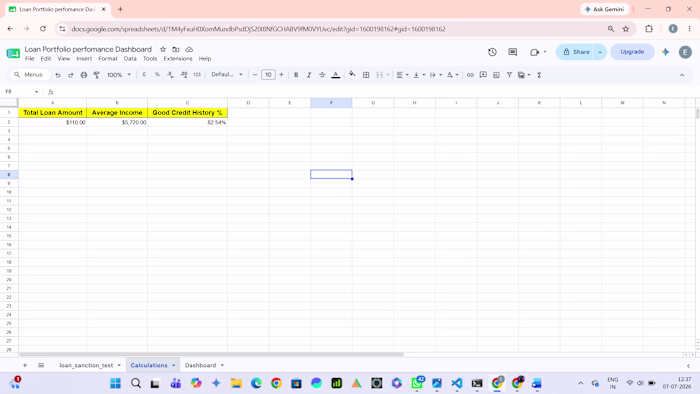Search the menus box
This screenshot has height=394, width=700.
tap(29, 75)
